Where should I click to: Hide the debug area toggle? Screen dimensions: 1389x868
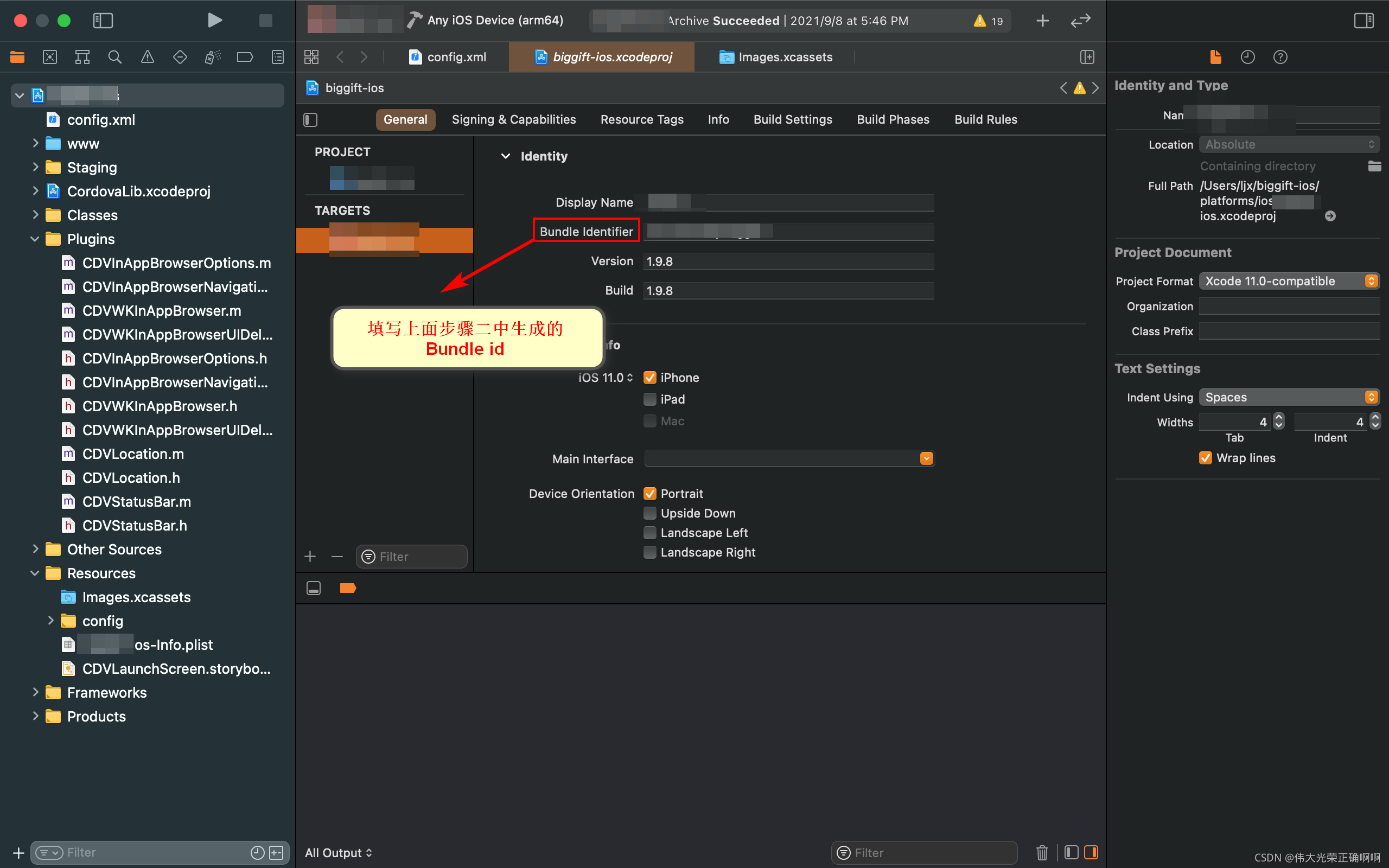[314, 588]
